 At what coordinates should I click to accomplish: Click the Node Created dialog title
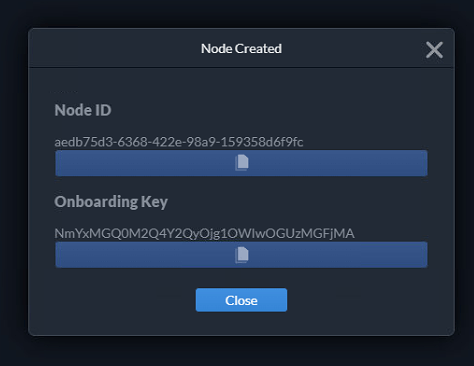point(241,49)
